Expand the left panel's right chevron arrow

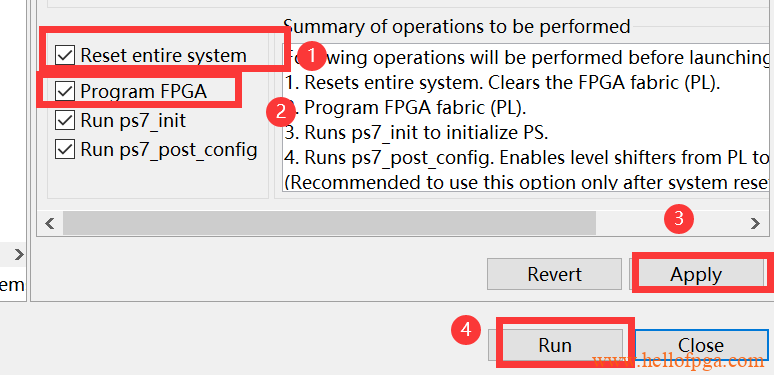point(19,255)
